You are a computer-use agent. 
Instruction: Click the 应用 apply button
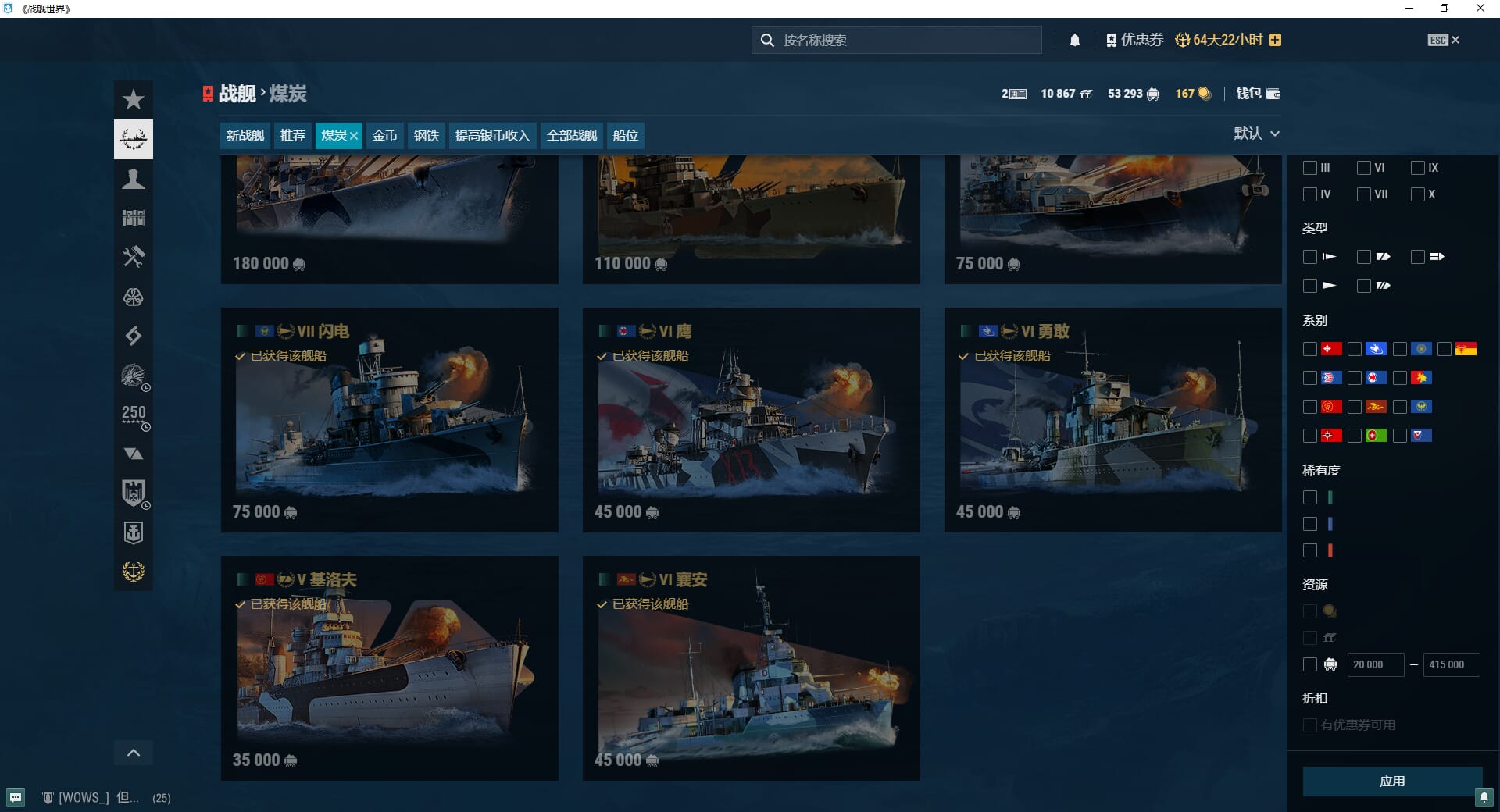point(1391,781)
